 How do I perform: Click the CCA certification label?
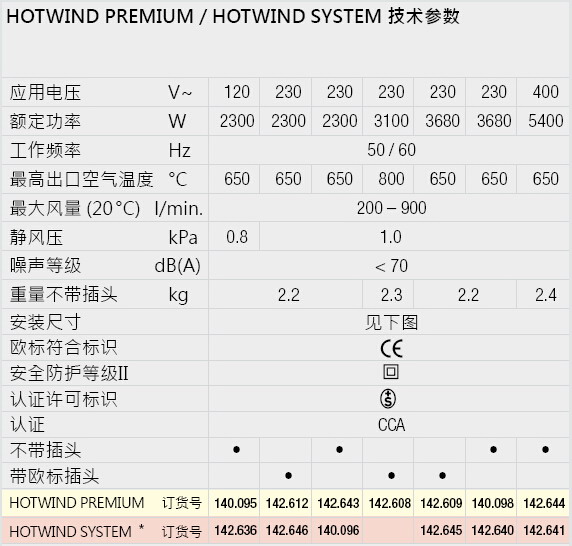(x=391, y=425)
